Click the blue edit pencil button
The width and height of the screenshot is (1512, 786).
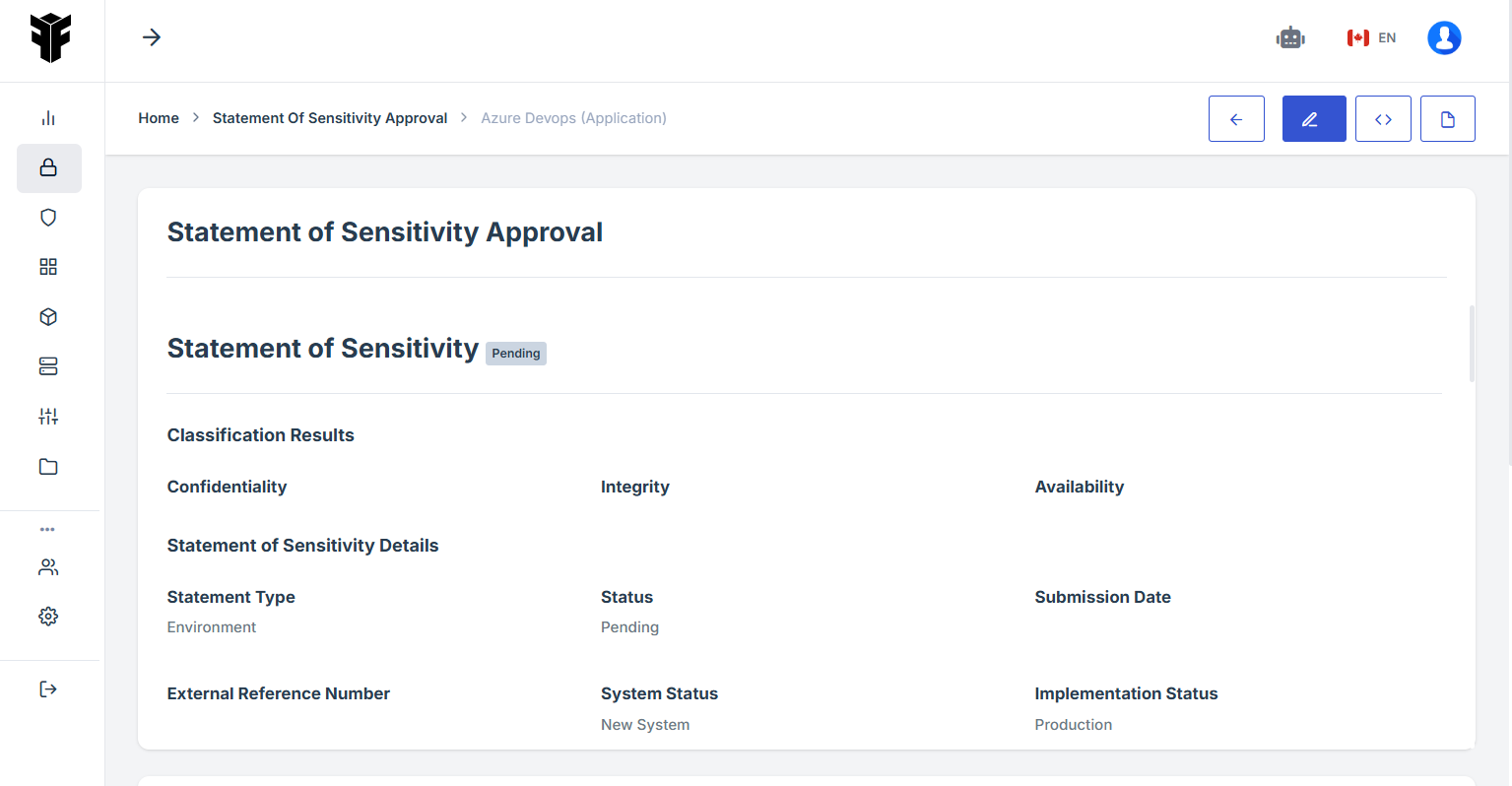1314,119
